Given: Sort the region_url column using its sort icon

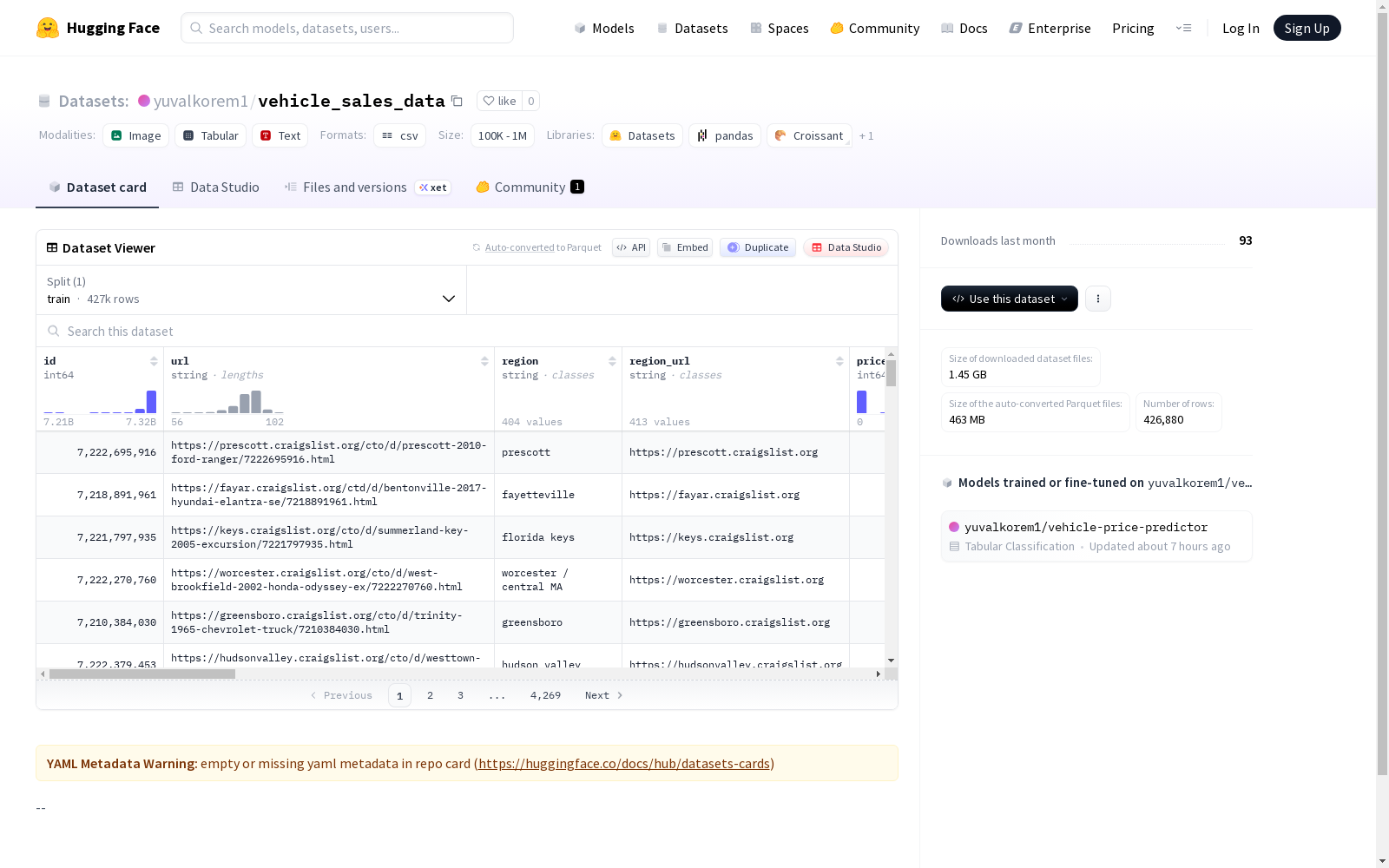Looking at the screenshot, I should pyautogui.click(x=839, y=361).
